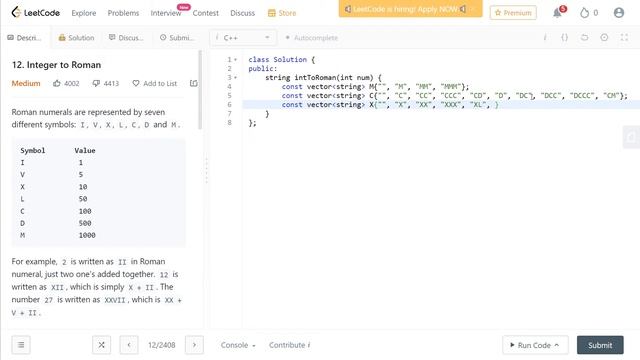Switch to the Description tab
Viewport: 640px width, 360px height.
click(x=24, y=38)
